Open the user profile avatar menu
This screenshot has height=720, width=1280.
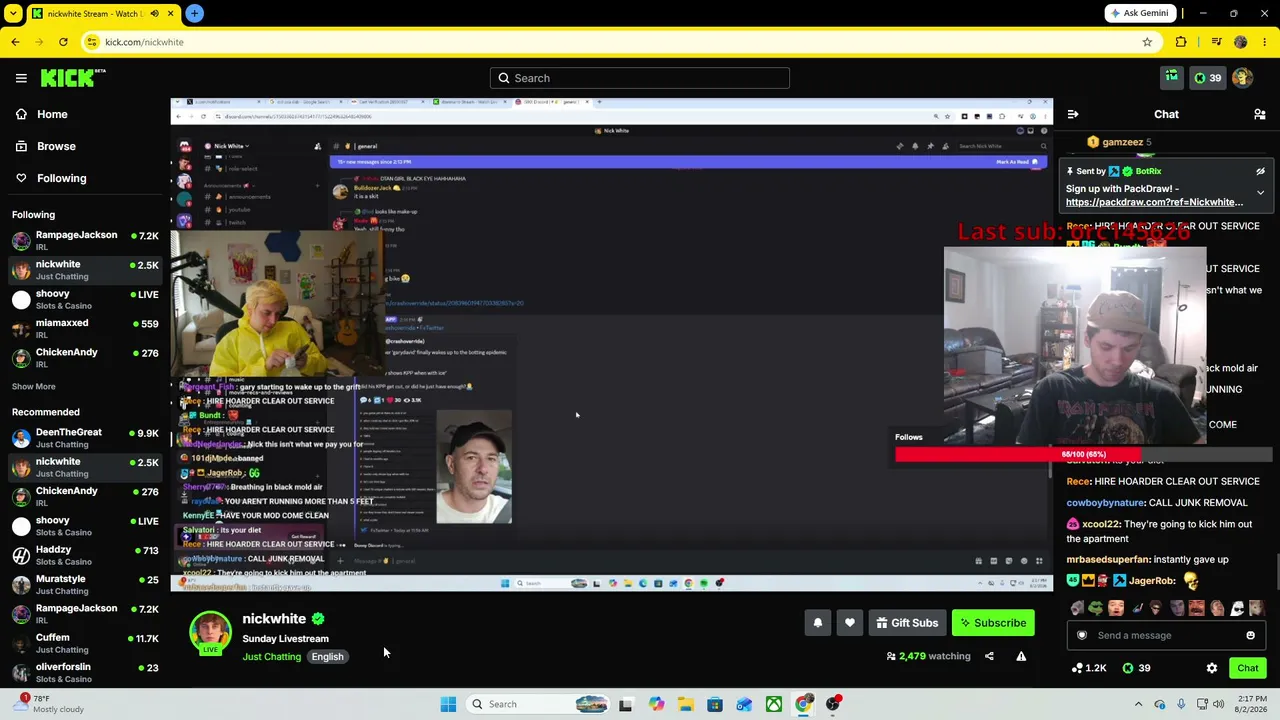coord(1243,78)
